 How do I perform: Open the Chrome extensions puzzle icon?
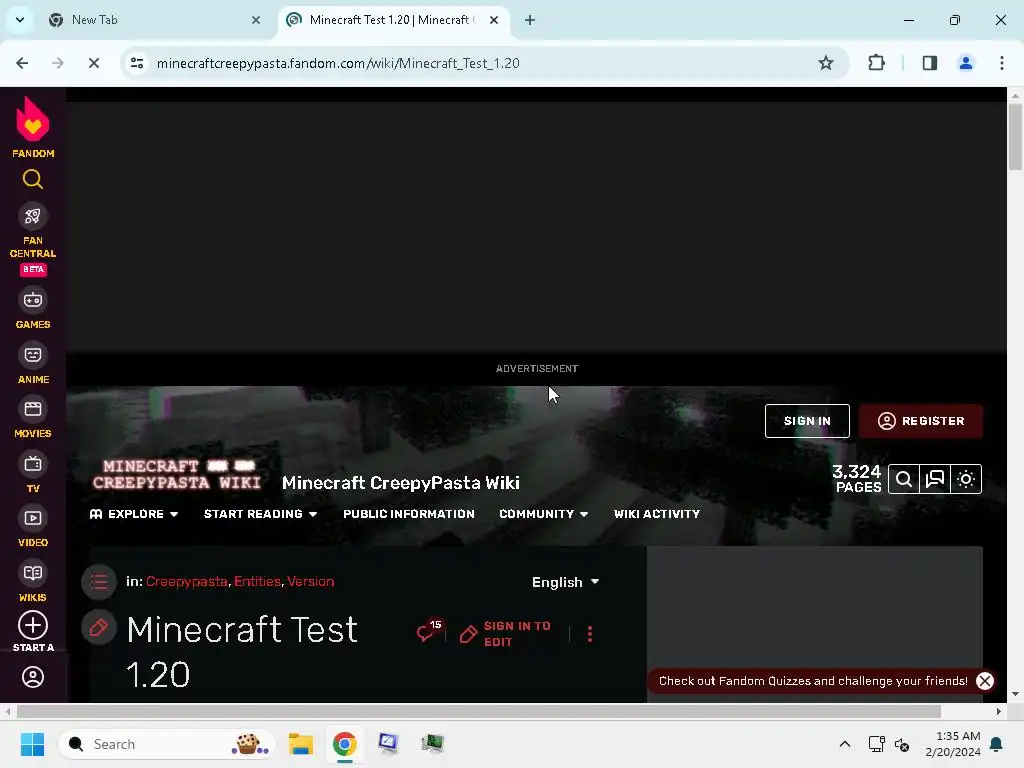point(876,63)
